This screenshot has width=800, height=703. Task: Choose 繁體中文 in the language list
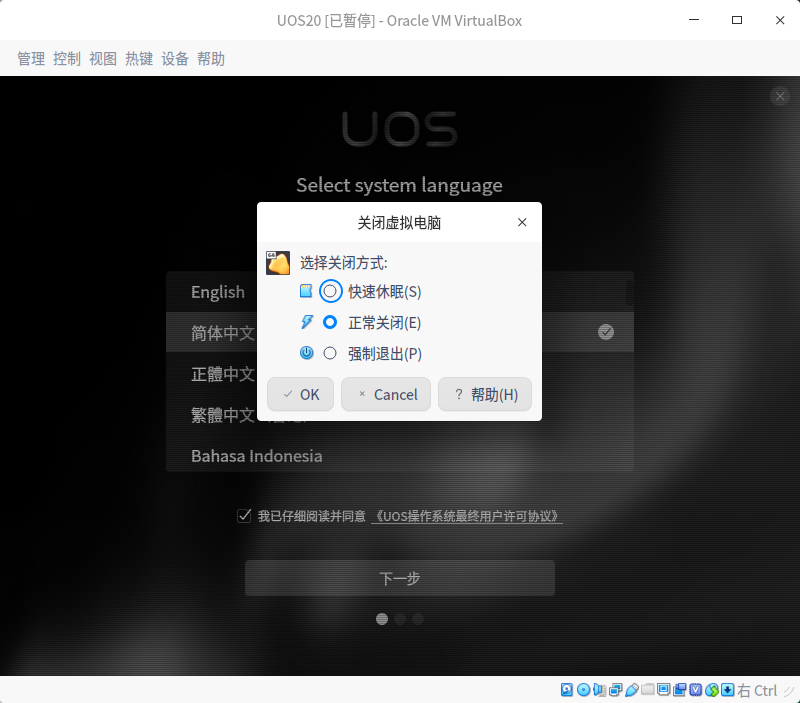223,415
